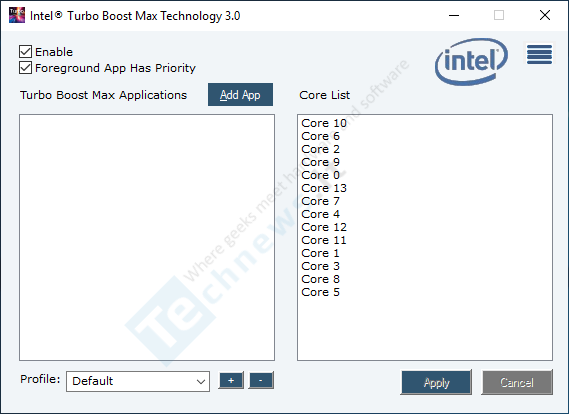Select Core 2 in the Core List
This screenshot has height=414, width=569.
pos(320,149)
